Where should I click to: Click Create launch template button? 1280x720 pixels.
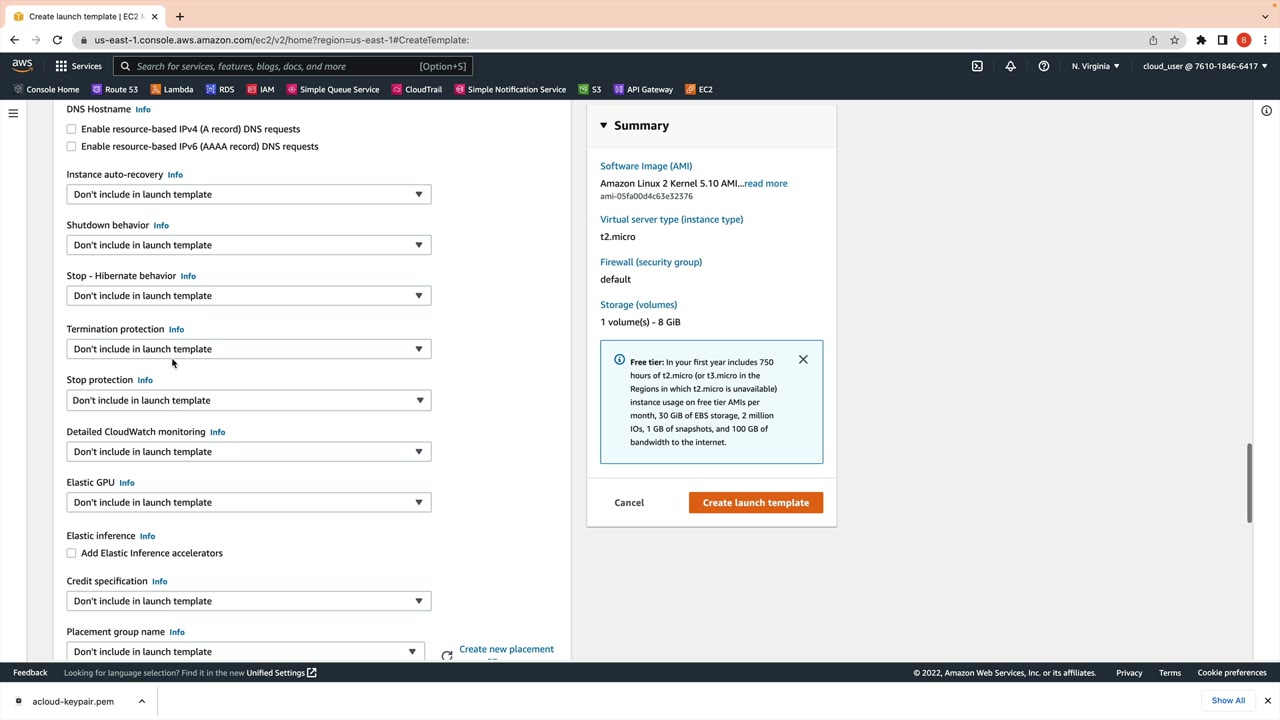tap(756, 503)
